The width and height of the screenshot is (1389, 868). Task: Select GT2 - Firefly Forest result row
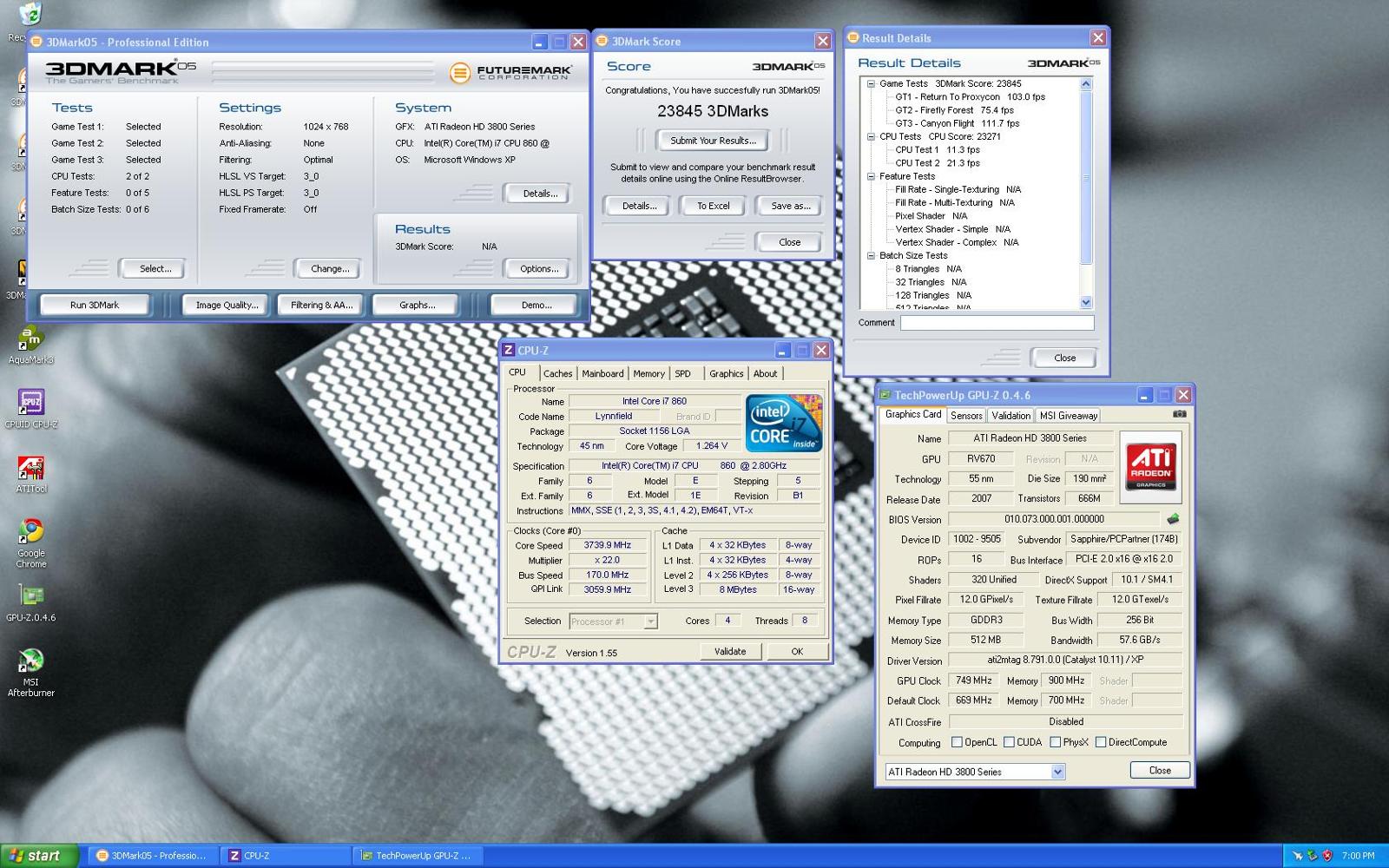[x=954, y=110]
